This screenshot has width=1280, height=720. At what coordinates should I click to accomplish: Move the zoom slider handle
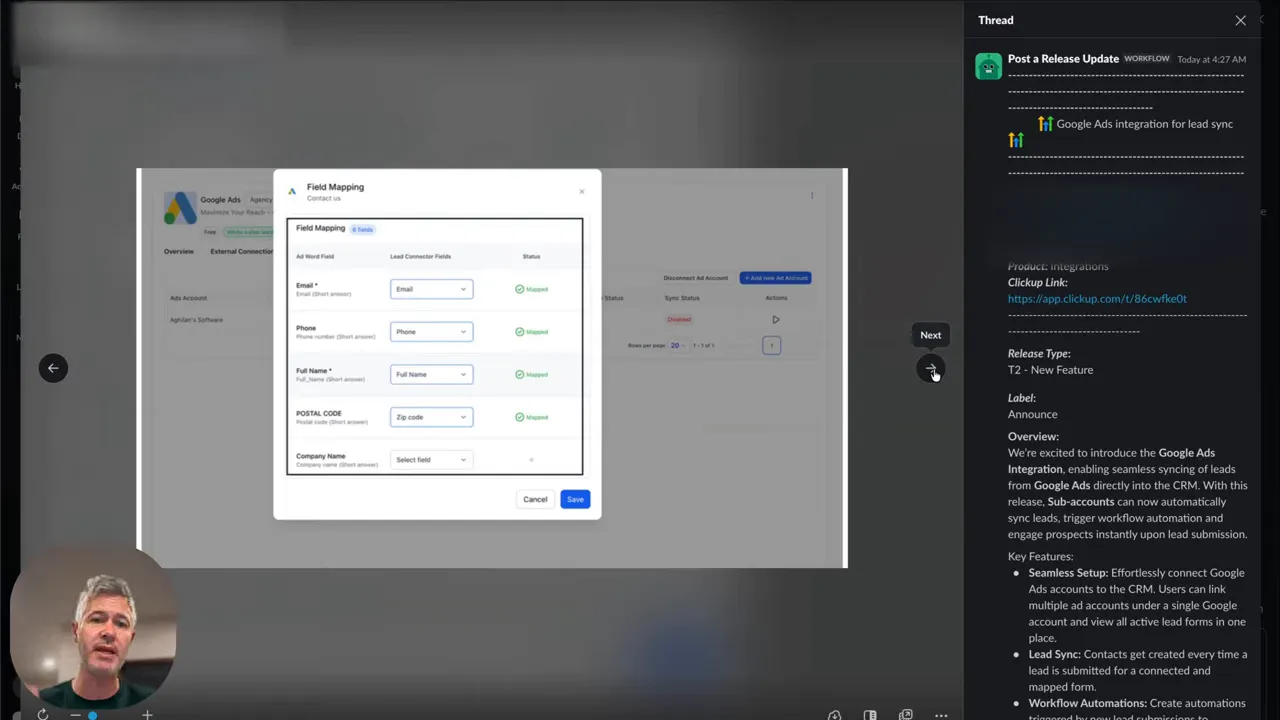pyautogui.click(x=93, y=715)
